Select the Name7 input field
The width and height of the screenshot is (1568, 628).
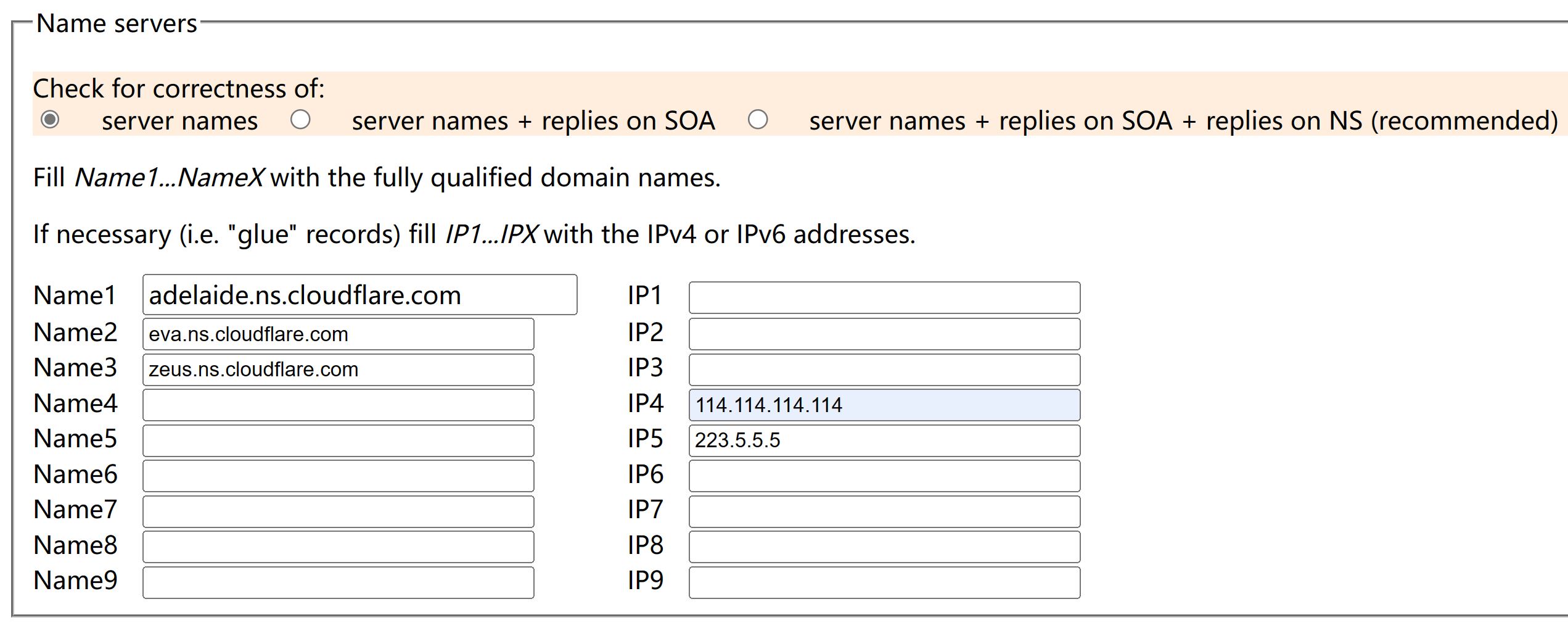point(338,510)
